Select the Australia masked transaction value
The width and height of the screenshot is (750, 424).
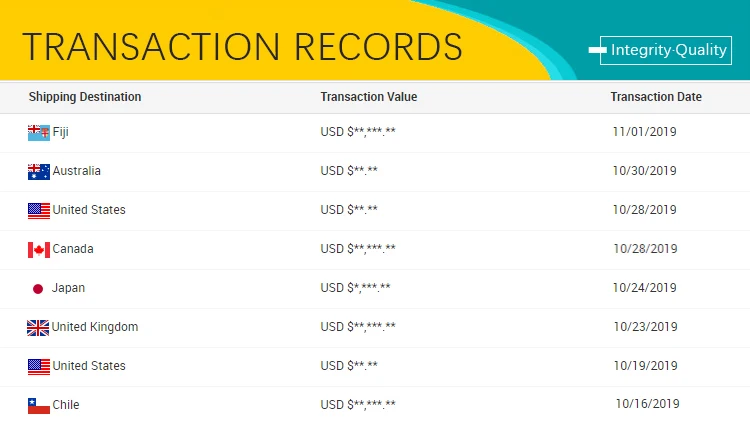tap(349, 171)
